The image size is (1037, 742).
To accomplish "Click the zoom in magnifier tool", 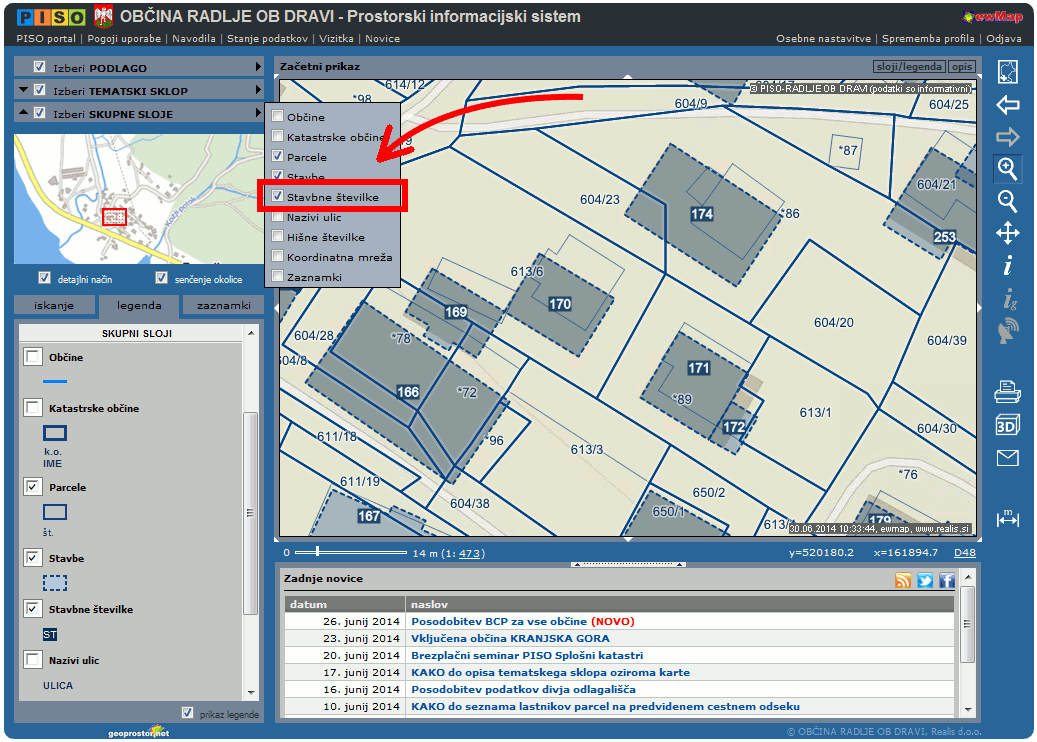I will point(1007,168).
